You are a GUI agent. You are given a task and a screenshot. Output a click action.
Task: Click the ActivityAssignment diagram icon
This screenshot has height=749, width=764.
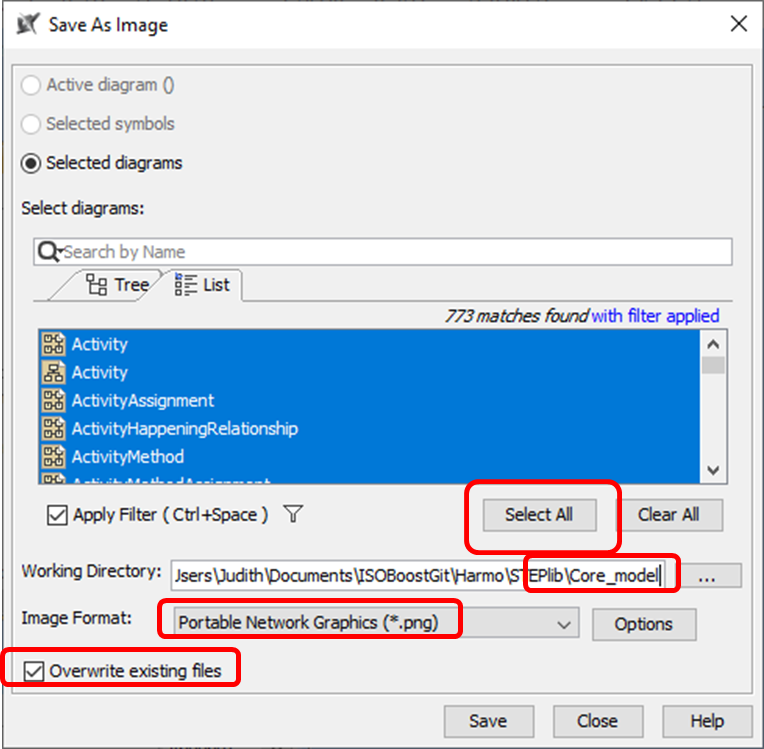coord(53,401)
